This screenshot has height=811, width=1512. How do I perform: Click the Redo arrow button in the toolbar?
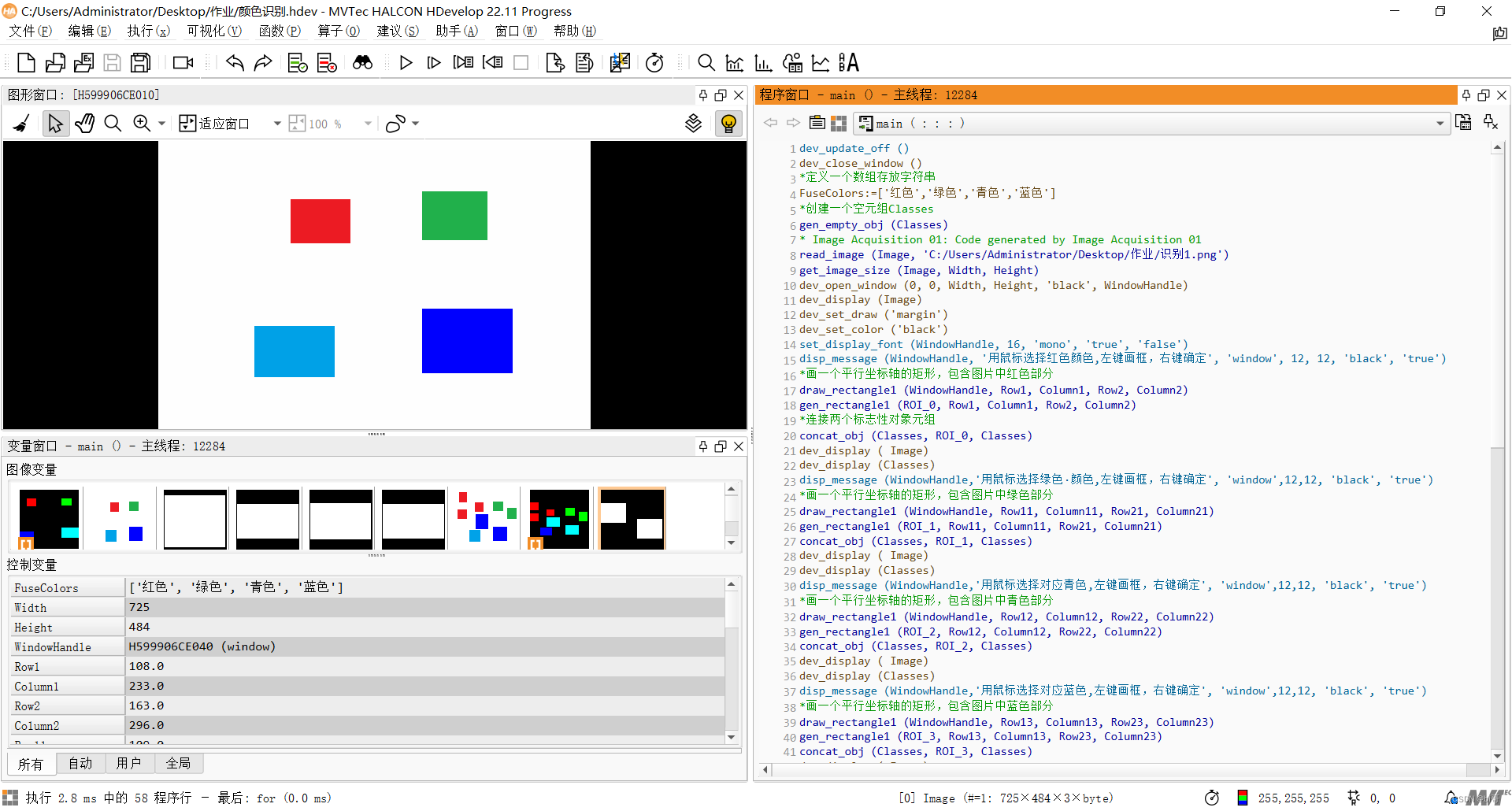(x=263, y=63)
